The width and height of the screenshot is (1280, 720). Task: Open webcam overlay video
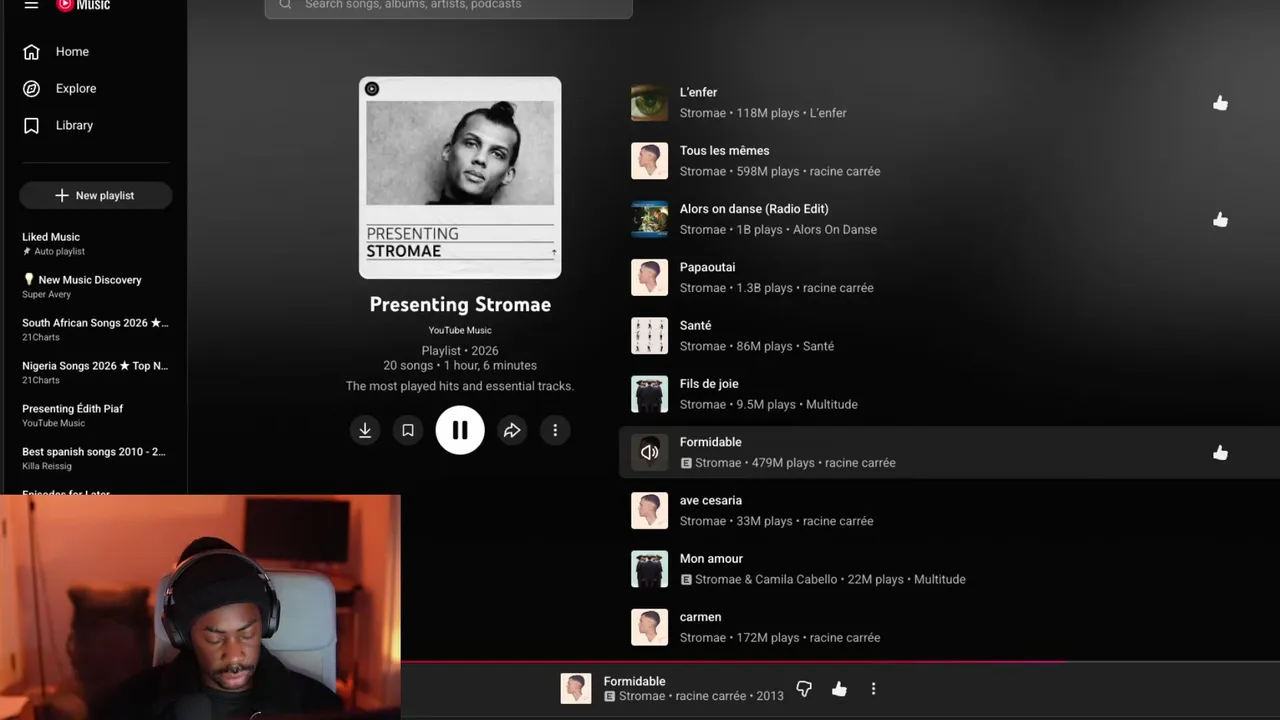(x=200, y=607)
